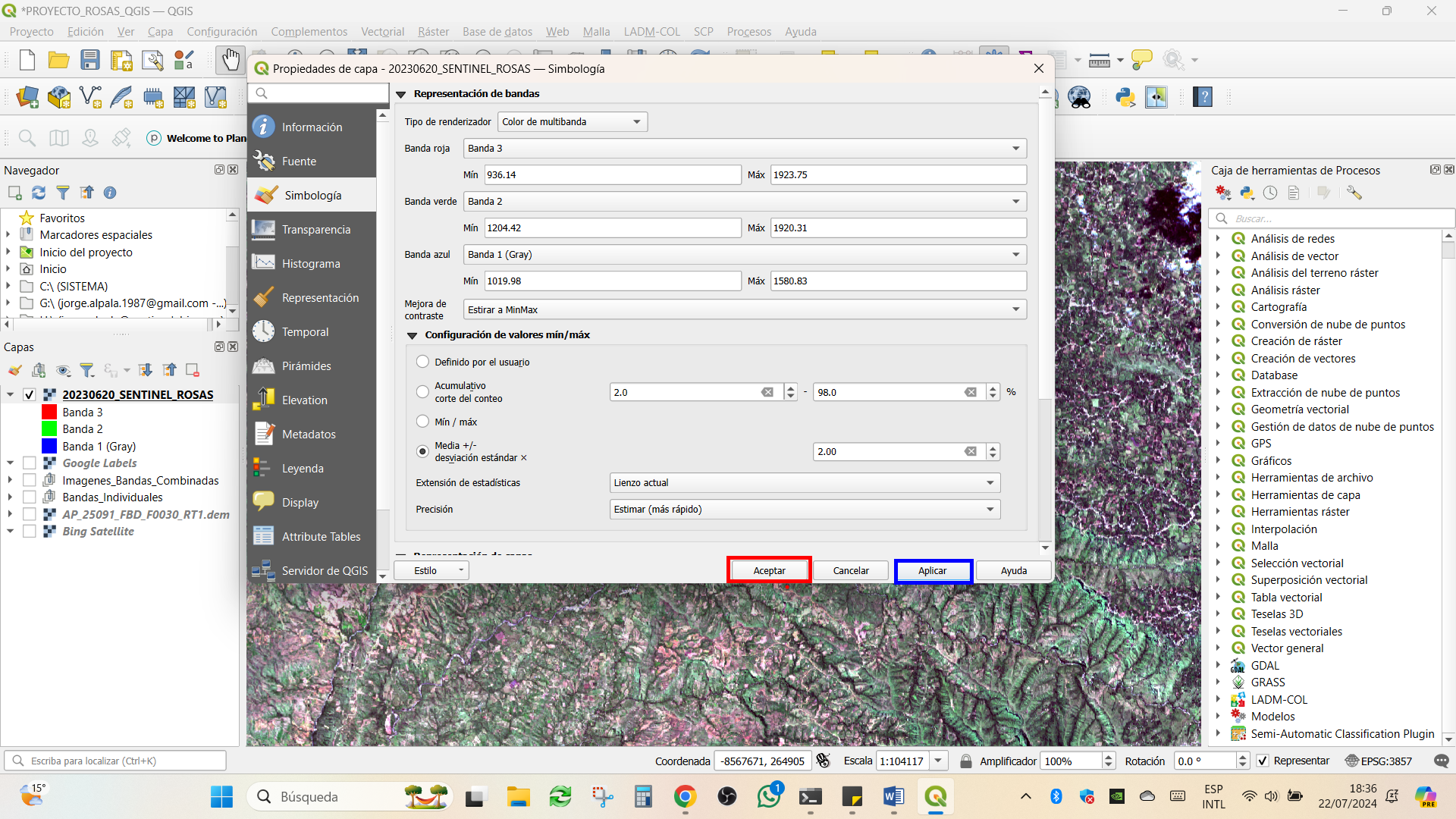Image resolution: width=1456 pixels, height=819 pixels.
Task: Click the red Banda 3 color swatch
Action: pos(49,412)
